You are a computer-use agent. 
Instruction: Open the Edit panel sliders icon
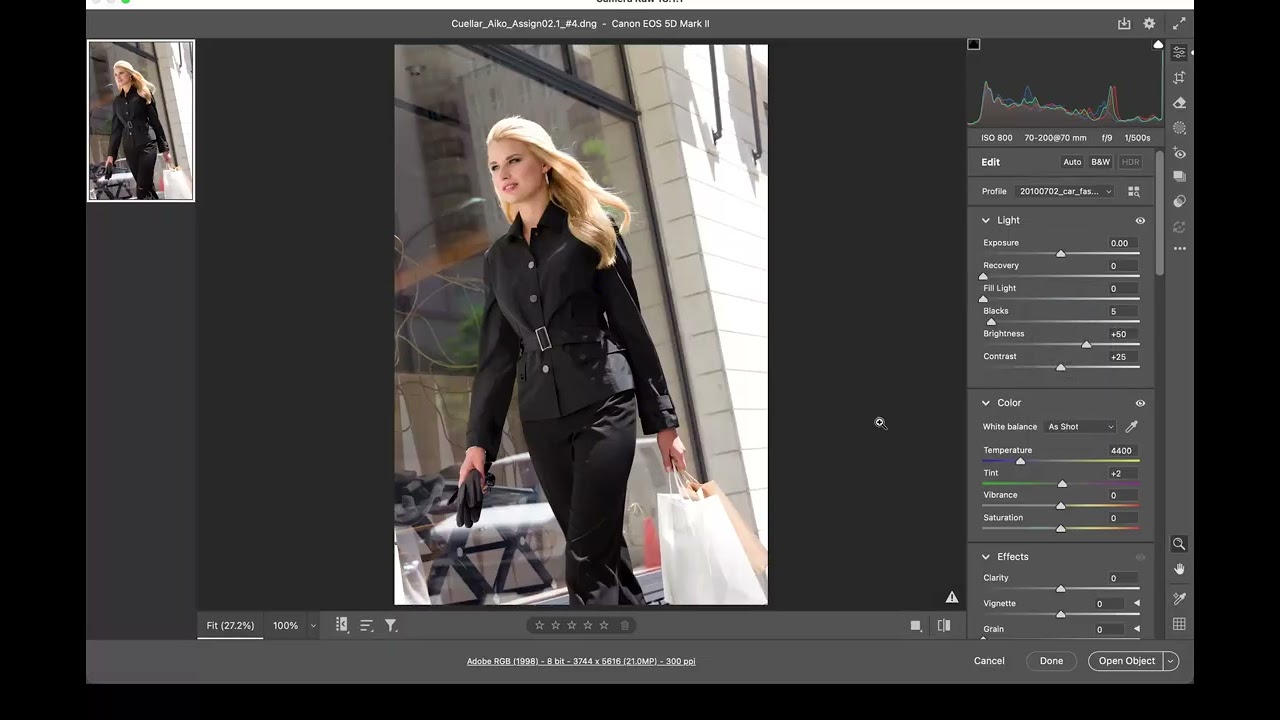point(1179,52)
